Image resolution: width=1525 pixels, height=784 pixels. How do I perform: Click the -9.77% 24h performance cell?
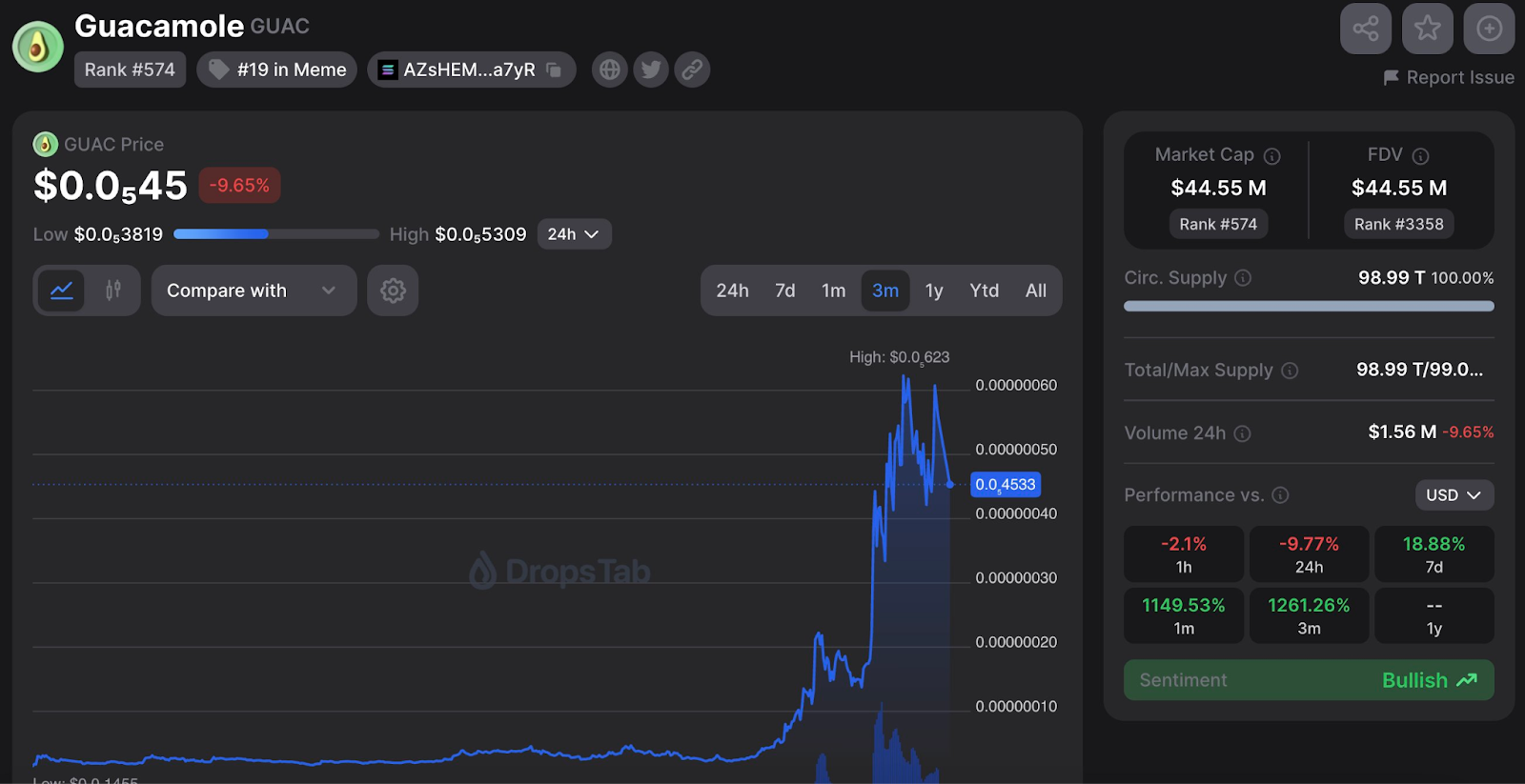(x=1309, y=554)
